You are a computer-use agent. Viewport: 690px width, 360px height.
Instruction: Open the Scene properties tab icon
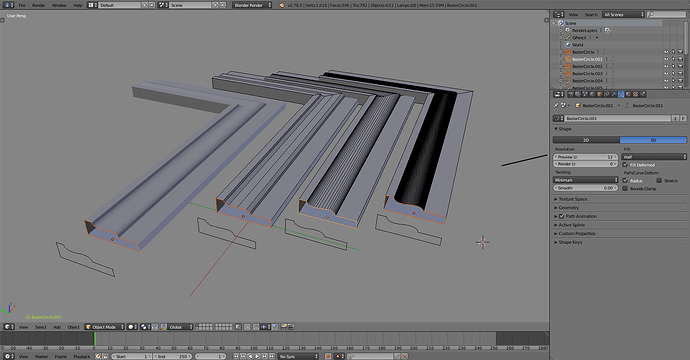tap(585, 94)
